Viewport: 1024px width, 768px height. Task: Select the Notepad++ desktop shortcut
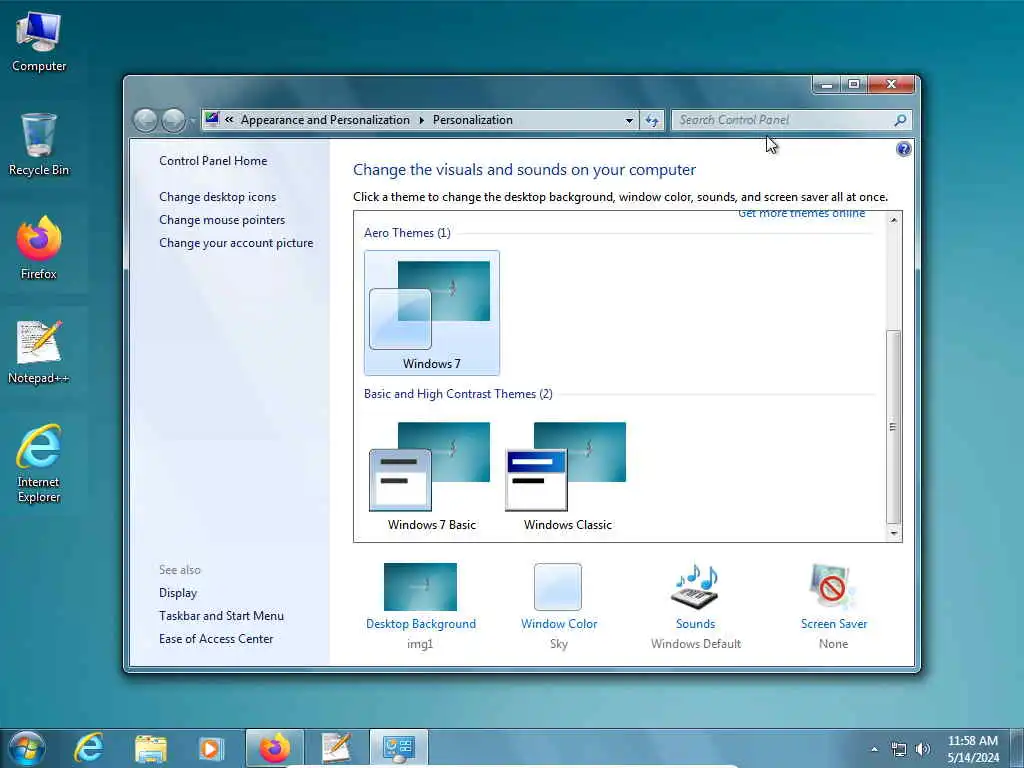pos(39,352)
